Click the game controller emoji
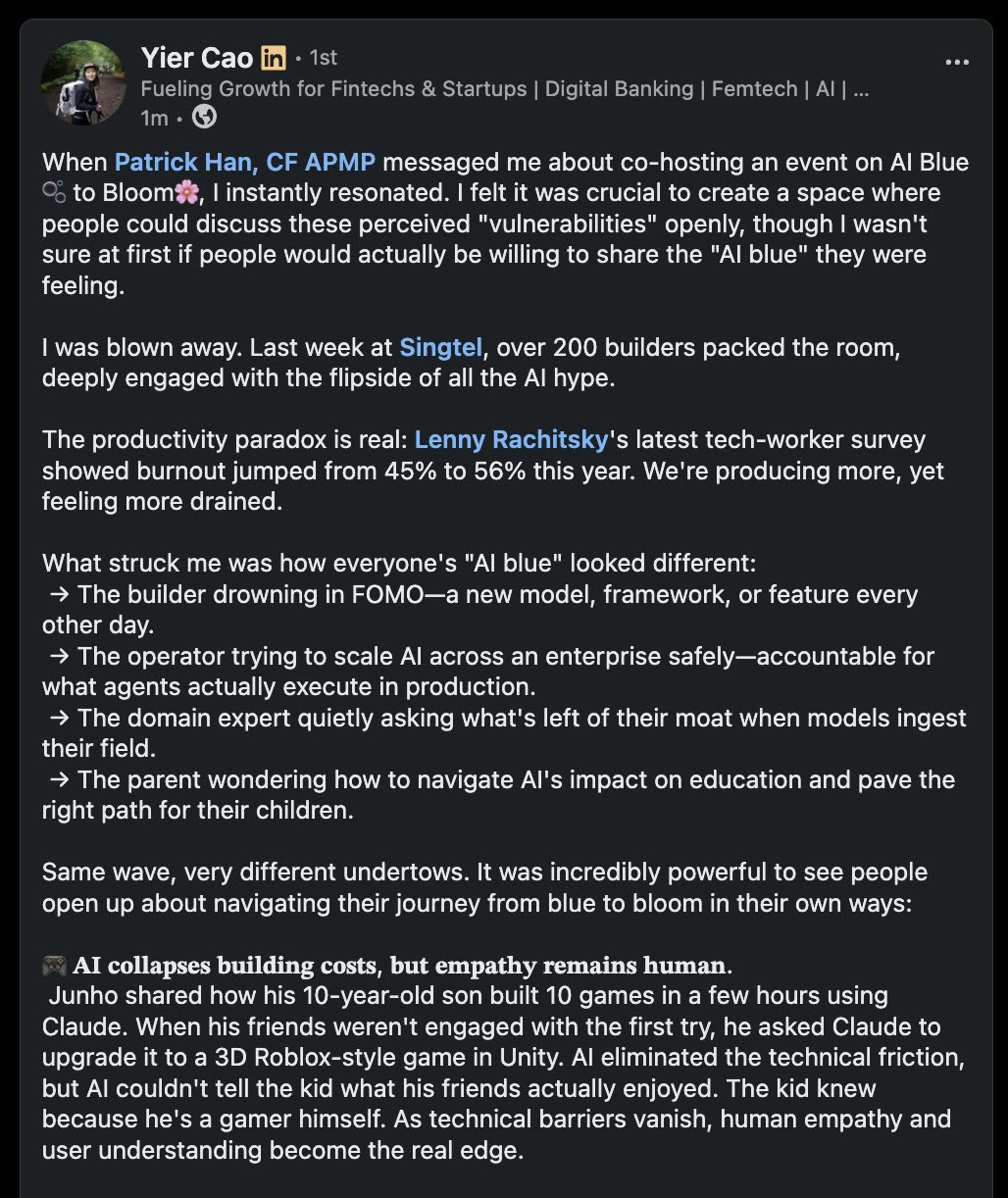 pyautogui.click(x=54, y=966)
